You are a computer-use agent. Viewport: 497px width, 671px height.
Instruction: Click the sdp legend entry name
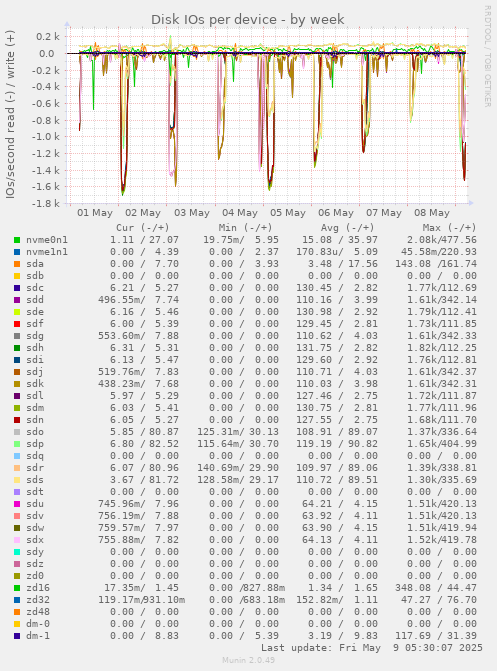(x=35, y=444)
